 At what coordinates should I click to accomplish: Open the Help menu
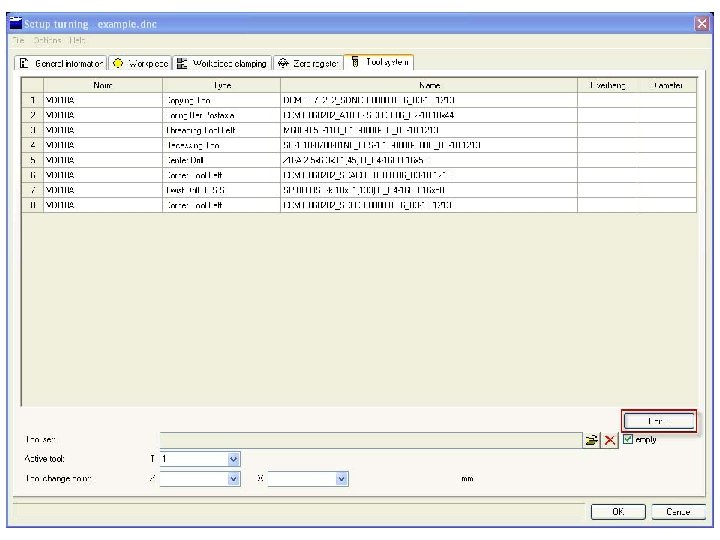click(77, 40)
